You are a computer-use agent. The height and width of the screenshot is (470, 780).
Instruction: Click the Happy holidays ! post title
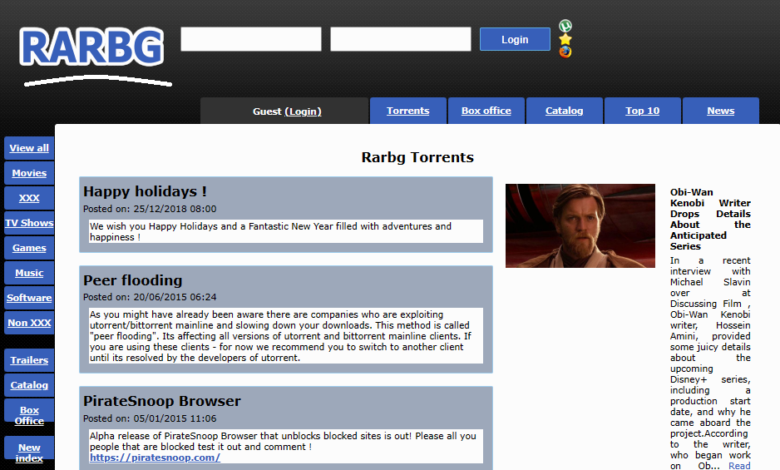point(145,191)
